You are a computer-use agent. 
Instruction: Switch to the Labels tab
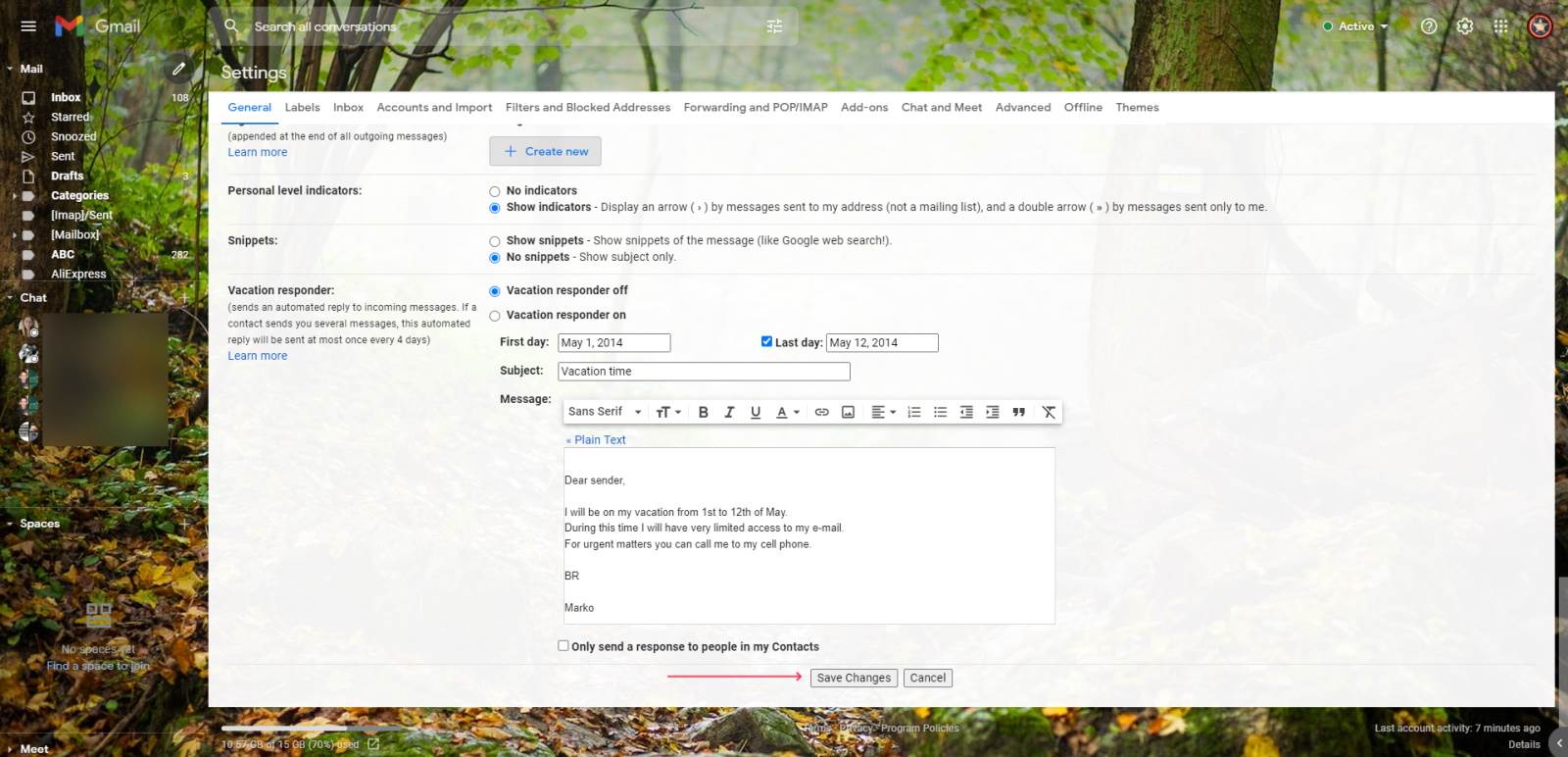302,108
